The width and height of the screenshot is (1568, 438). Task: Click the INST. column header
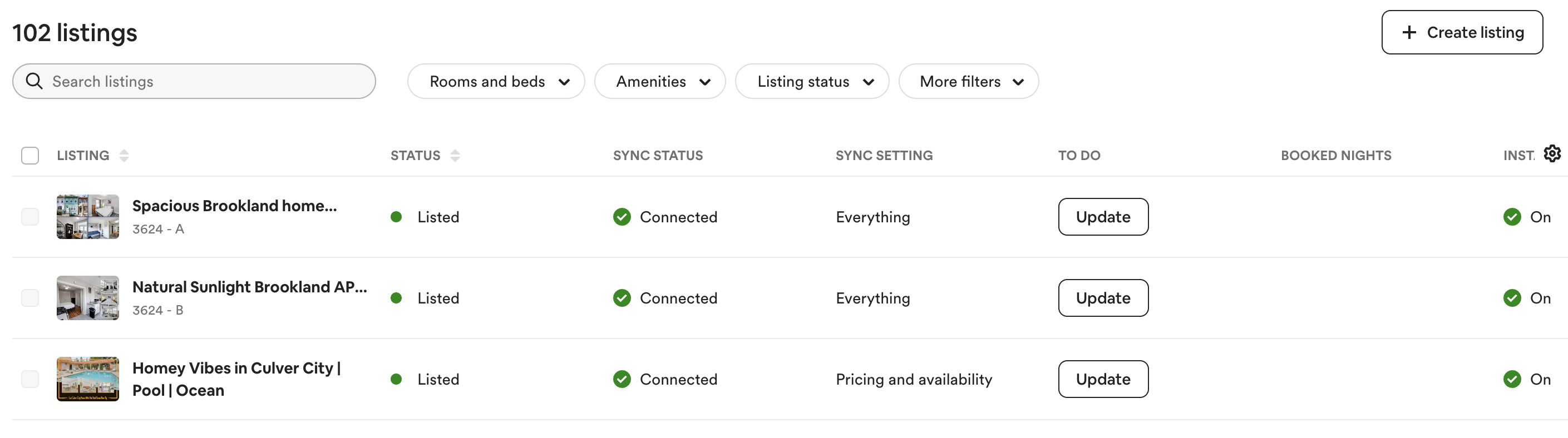1518,156
